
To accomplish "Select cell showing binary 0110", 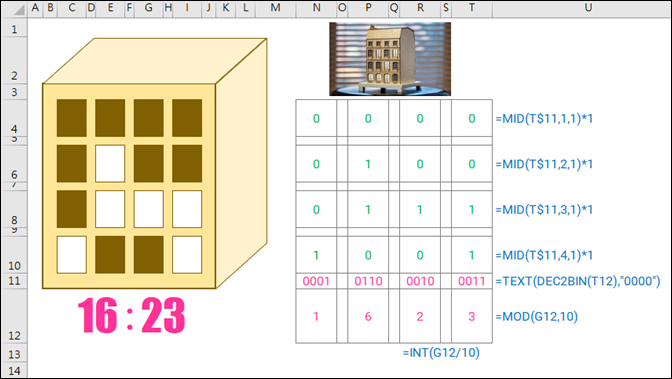I will tap(368, 281).
